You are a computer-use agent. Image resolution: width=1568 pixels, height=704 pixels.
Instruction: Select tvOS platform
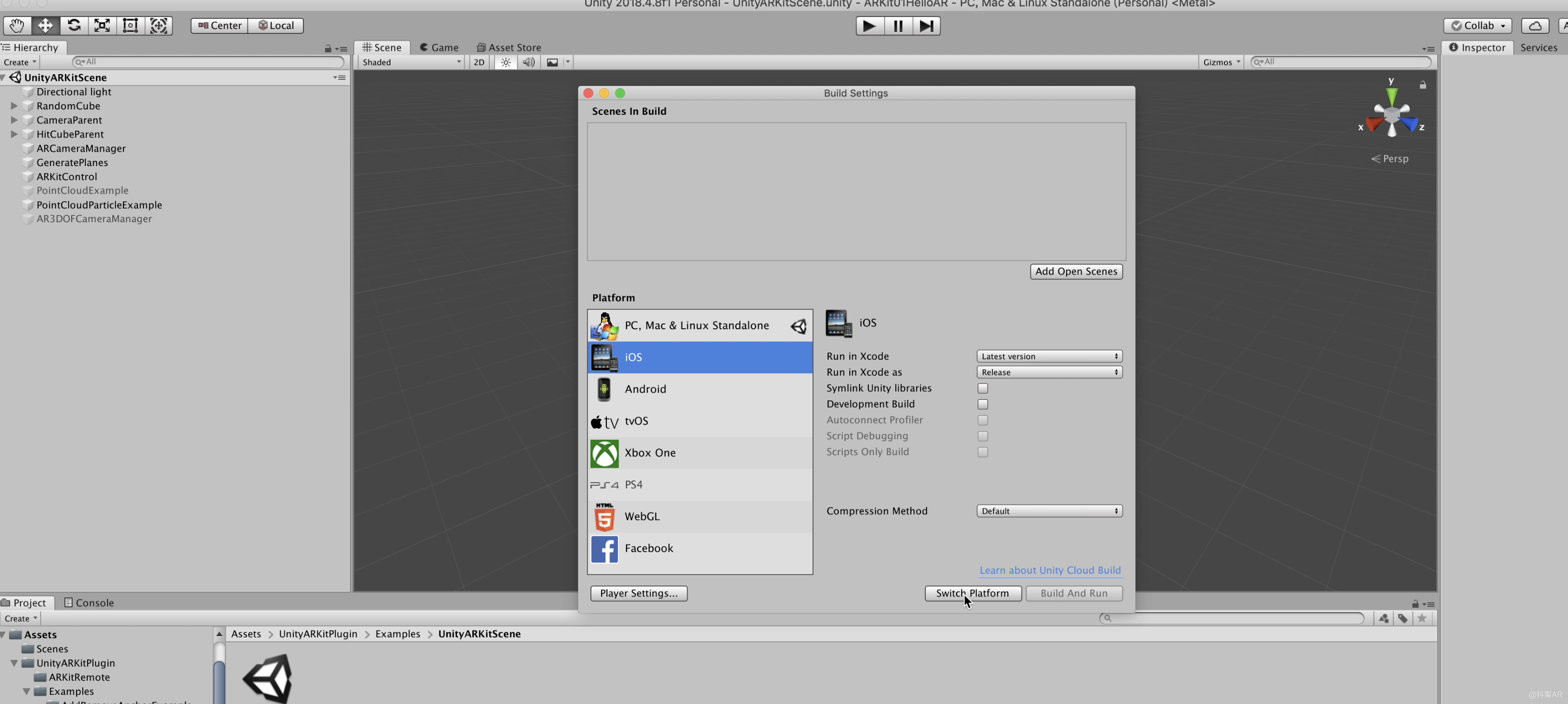699,421
